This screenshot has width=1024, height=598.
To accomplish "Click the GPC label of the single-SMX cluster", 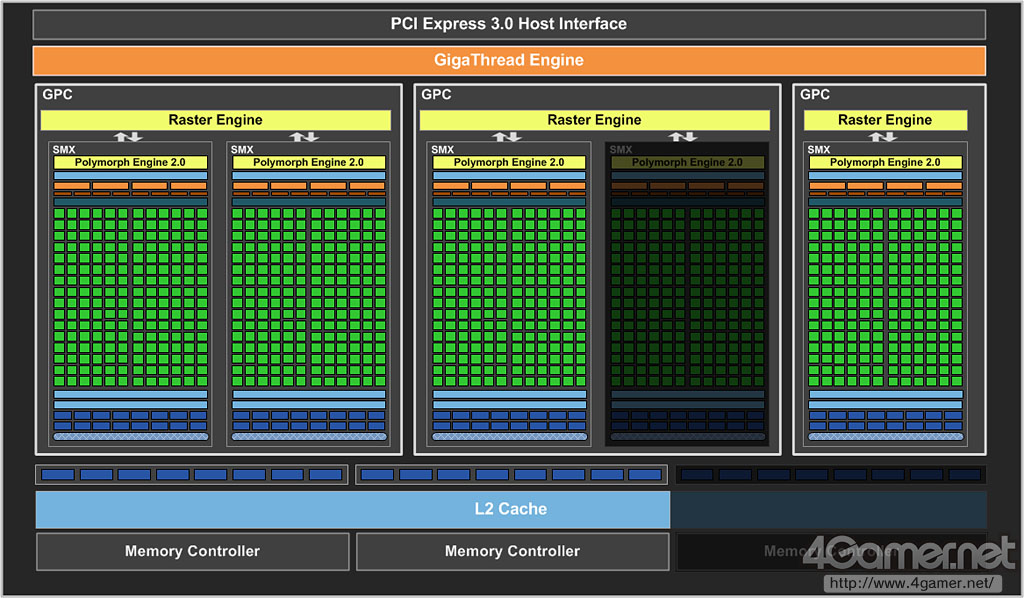I will pos(815,95).
